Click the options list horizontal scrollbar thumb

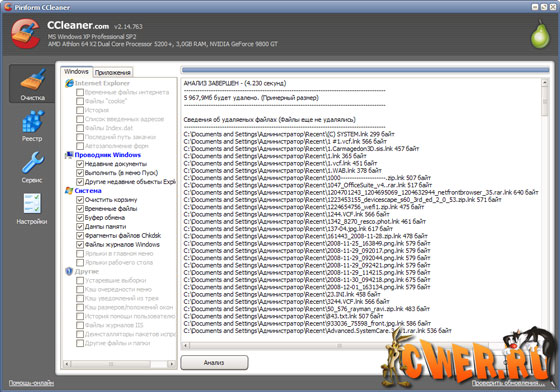point(111,364)
